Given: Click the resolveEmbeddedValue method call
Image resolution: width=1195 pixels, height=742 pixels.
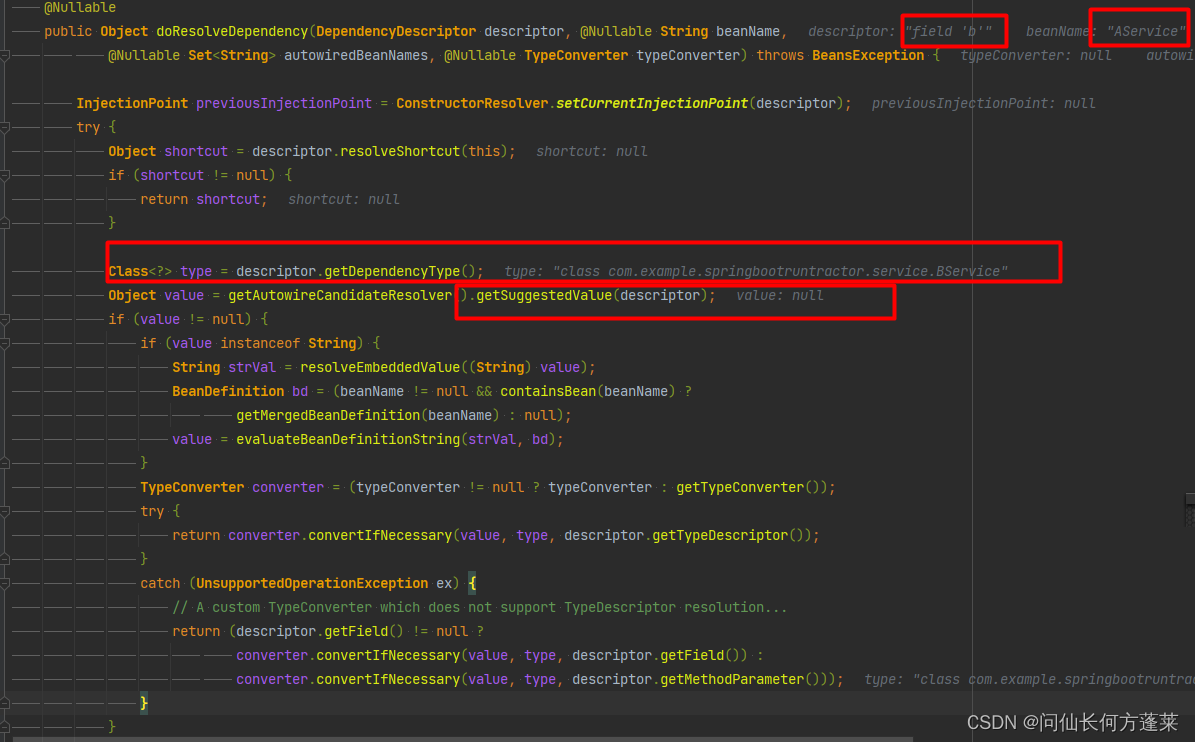Looking at the screenshot, I should coord(380,367).
